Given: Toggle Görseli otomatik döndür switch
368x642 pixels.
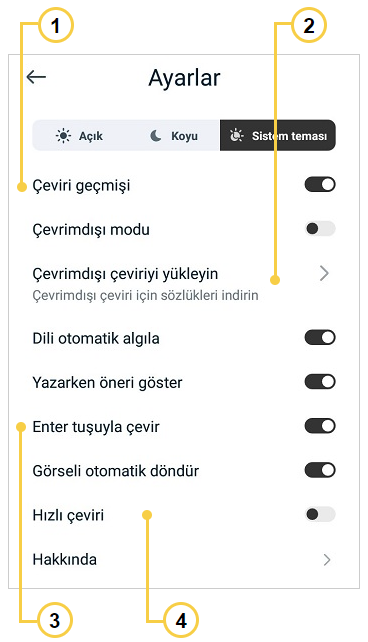Looking at the screenshot, I should click(320, 470).
